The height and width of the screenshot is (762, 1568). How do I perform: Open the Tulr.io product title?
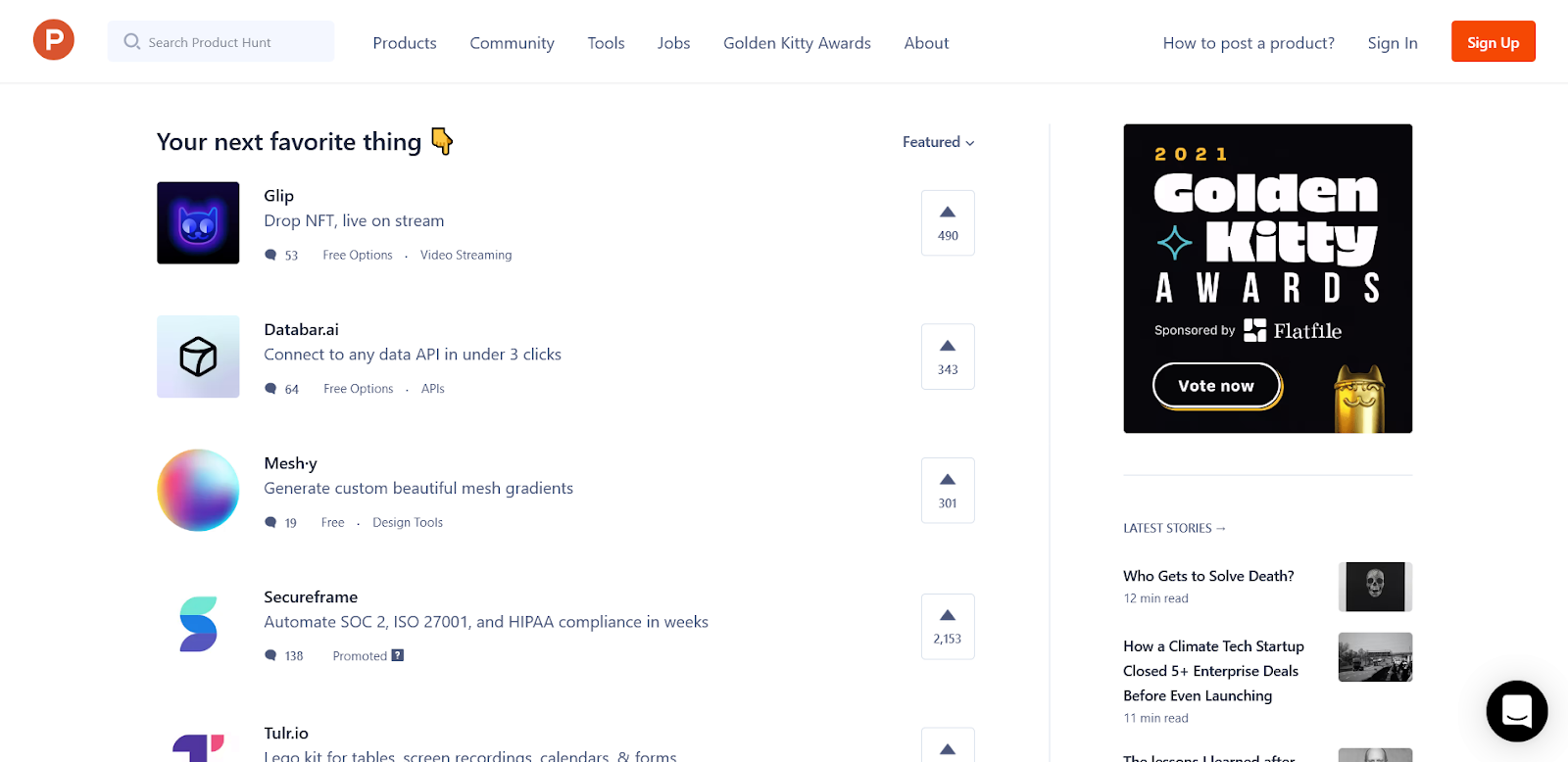pyautogui.click(x=286, y=733)
